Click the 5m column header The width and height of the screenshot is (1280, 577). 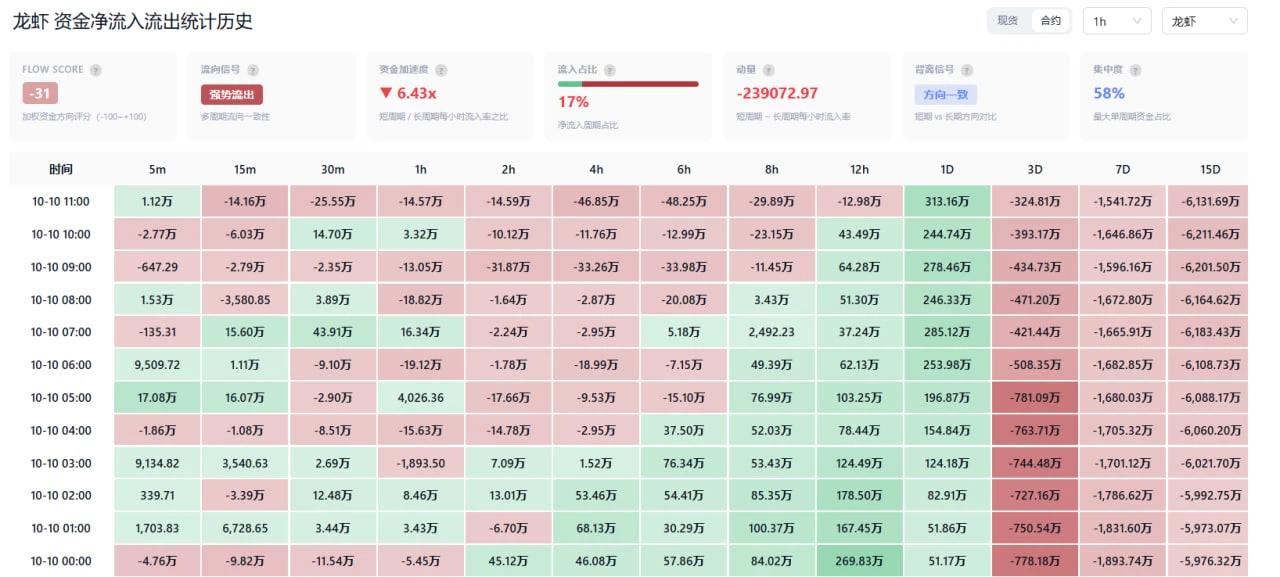click(x=157, y=169)
